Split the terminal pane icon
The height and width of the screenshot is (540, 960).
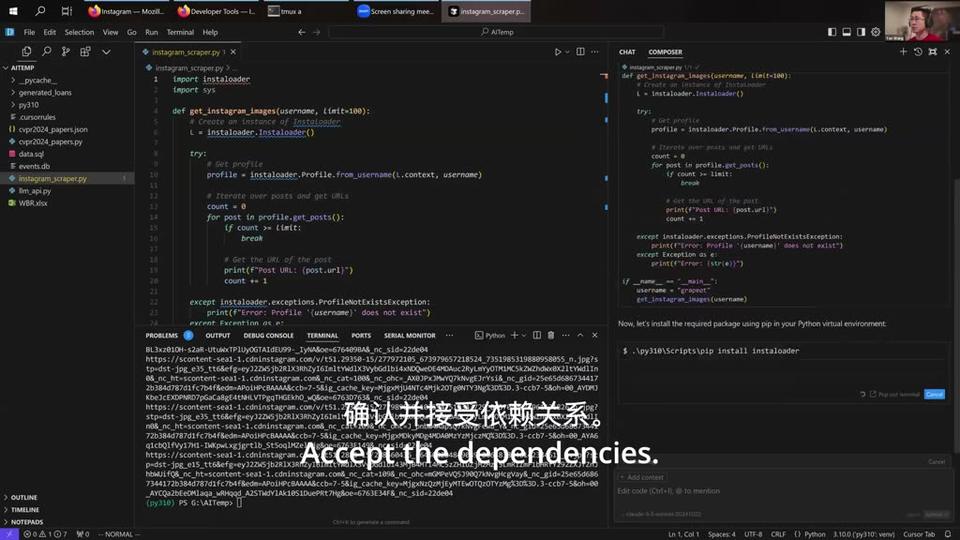click(537, 336)
